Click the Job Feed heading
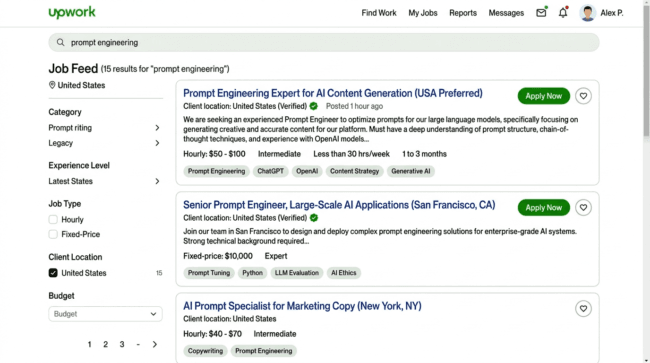The image size is (650, 363). 73,68
